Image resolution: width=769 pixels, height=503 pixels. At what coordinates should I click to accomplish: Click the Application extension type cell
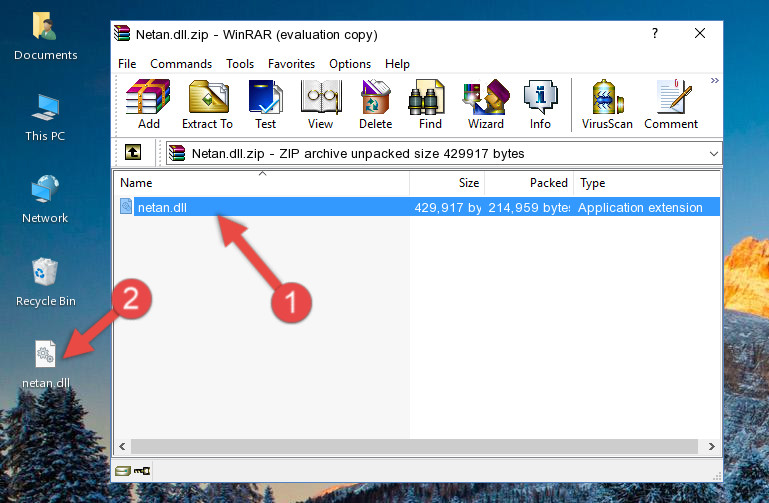coord(640,207)
